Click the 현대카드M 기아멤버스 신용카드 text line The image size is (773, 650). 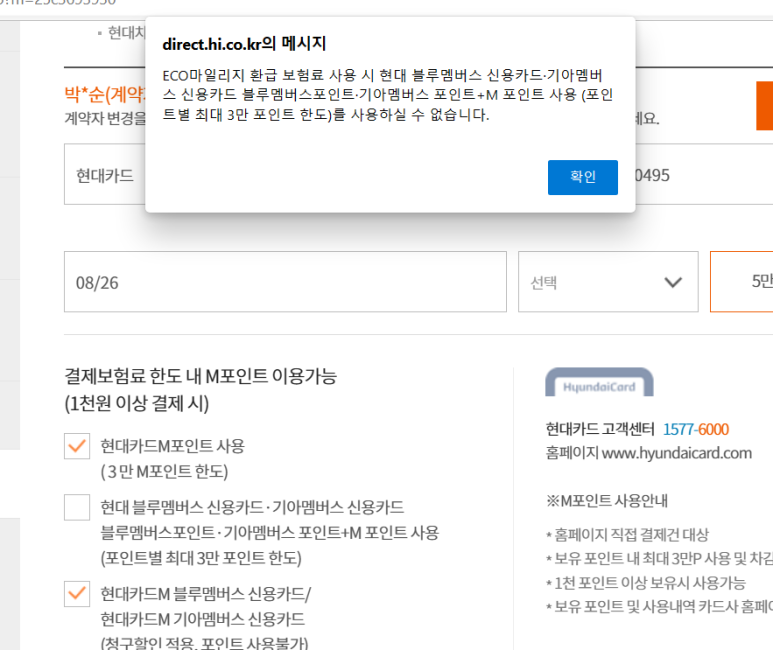tap(203, 619)
